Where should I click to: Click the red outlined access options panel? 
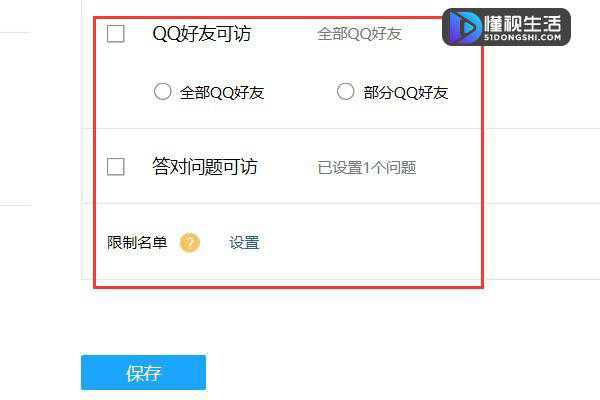pos(289,152)
